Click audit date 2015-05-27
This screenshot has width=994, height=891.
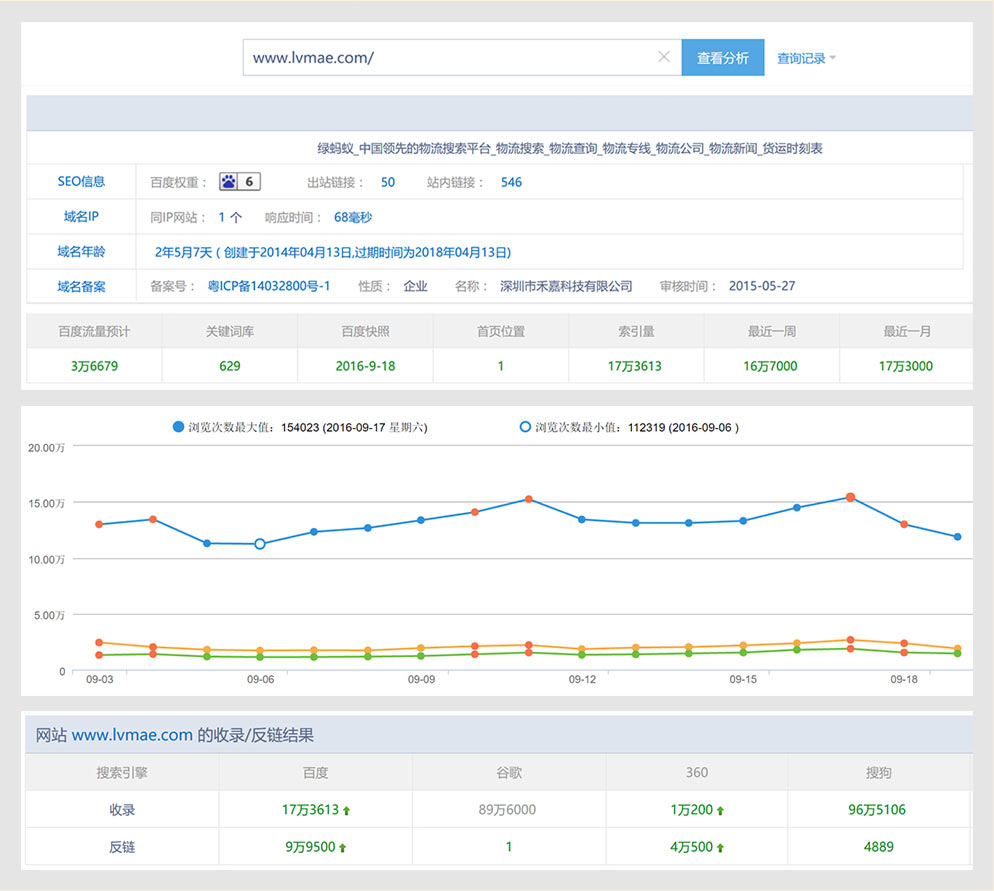(x=761, y=286)
